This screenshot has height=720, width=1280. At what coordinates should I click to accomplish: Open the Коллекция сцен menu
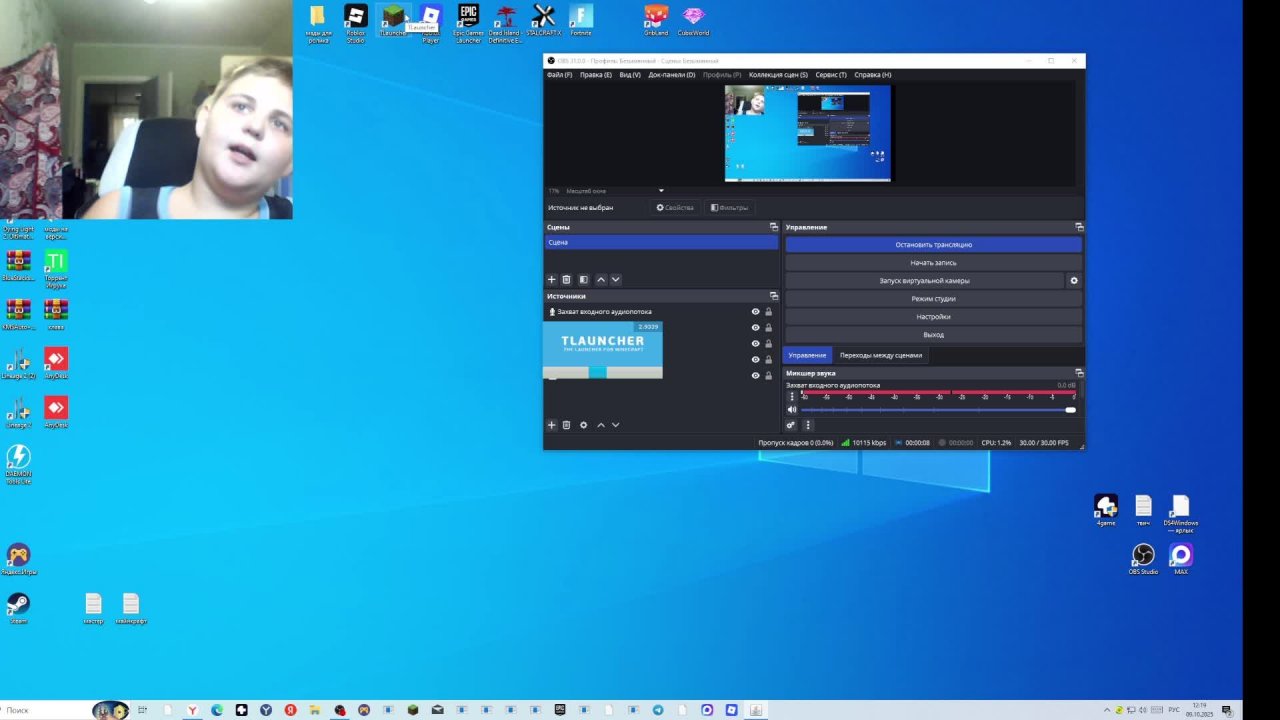pyautogui.click(x=778, y=75)
